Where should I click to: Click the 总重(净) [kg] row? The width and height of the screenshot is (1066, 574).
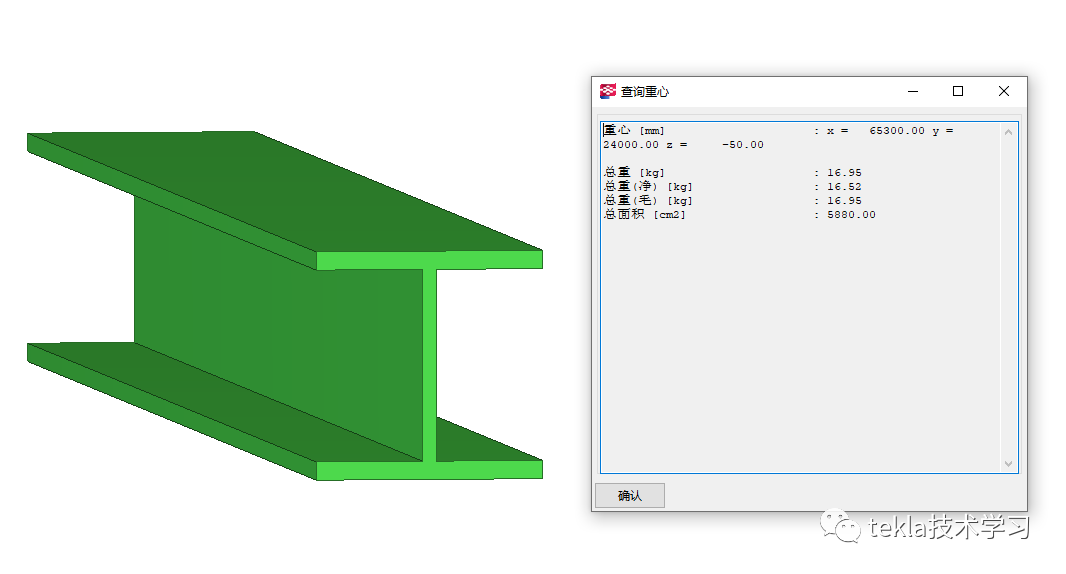pos(648,187)
